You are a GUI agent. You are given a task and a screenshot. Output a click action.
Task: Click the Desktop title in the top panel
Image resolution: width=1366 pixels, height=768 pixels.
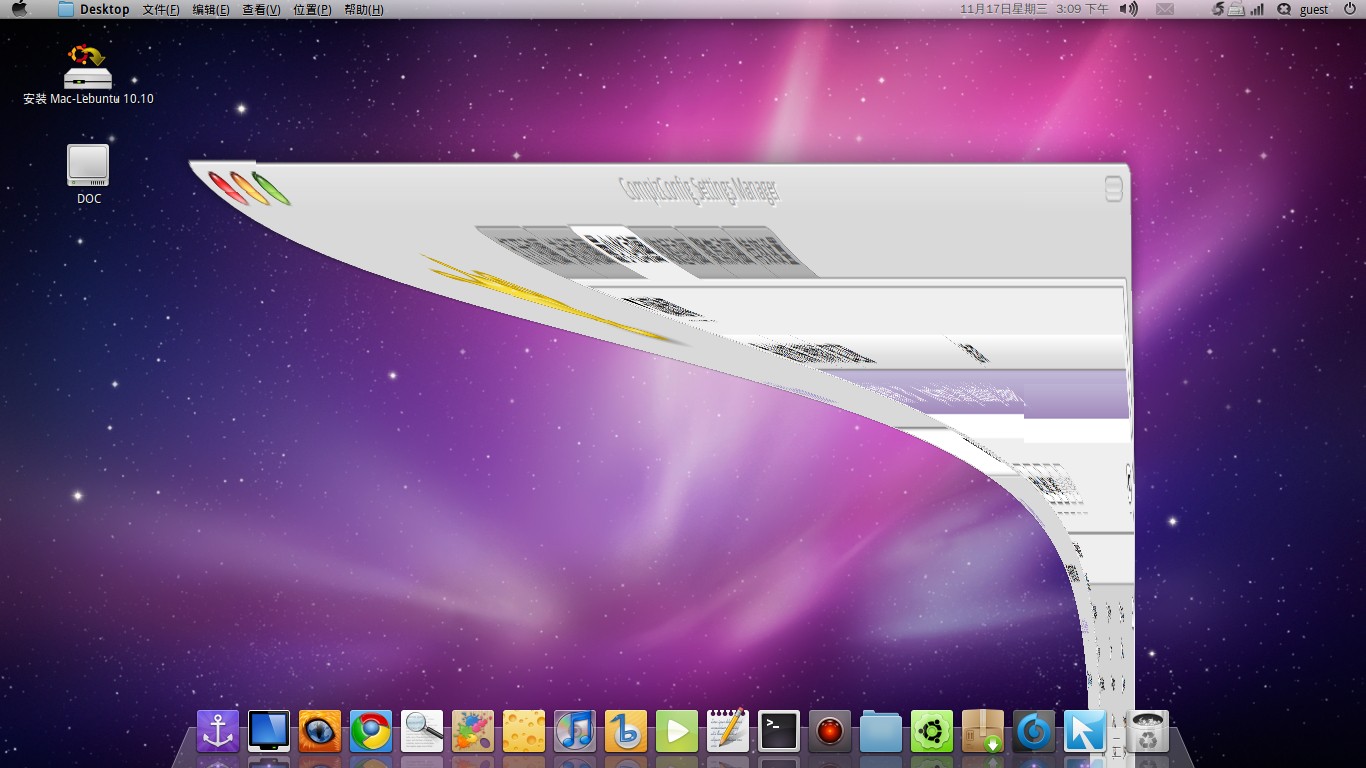[x=105, y=9]
